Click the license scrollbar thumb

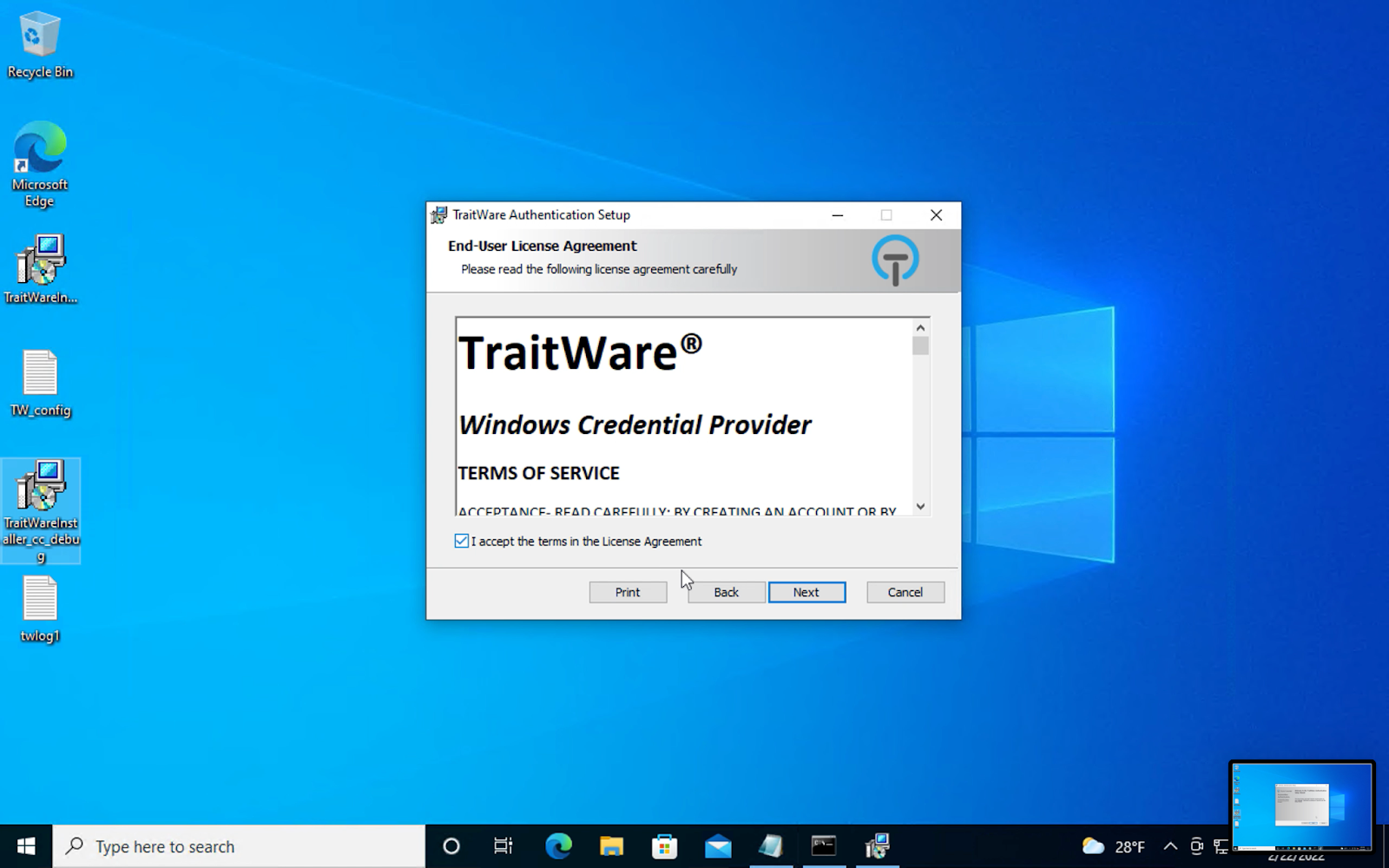pyautogui.click(x=920, y=345)
